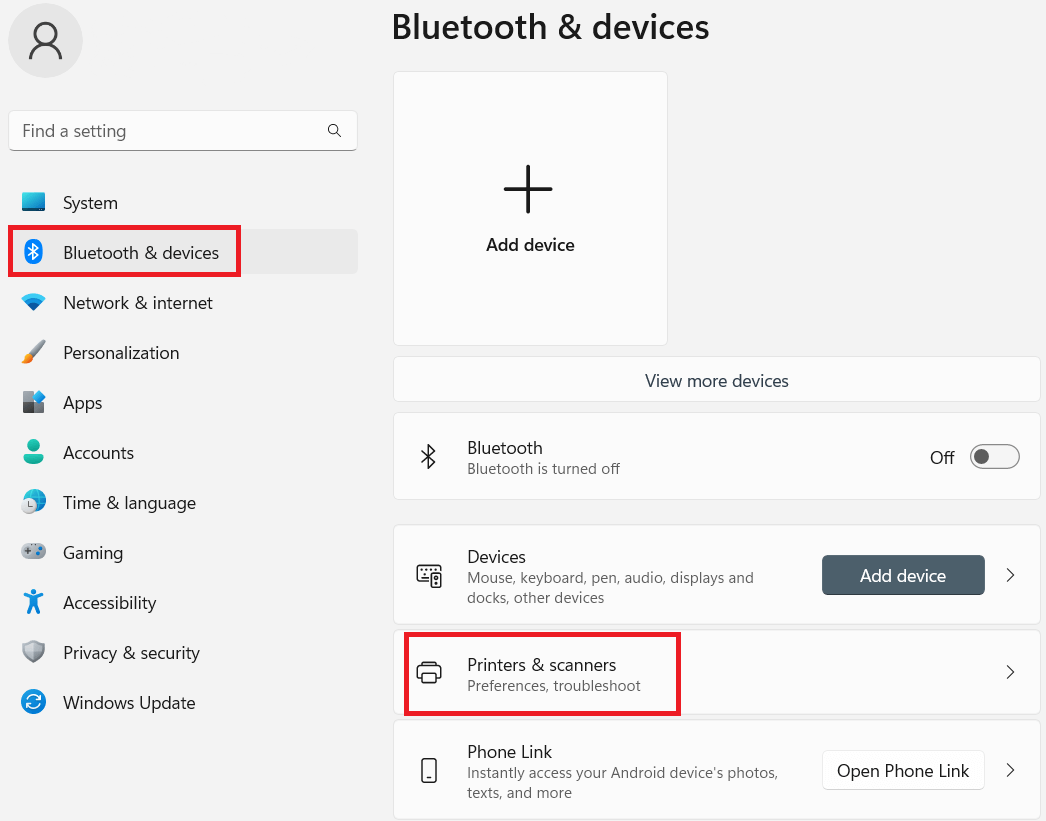Viewport: 1046px width, 821px height.
Task: Click the Bluetooth symbol in the Bluetooth row
Action: pos(428,457)
